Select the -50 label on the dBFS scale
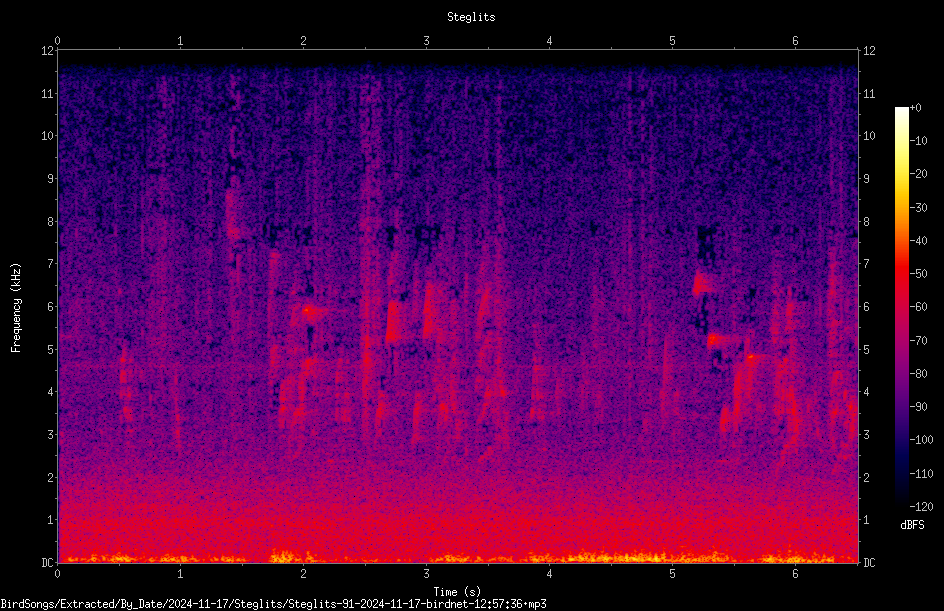This screenshot has width=944, height=611. (918, 274)
